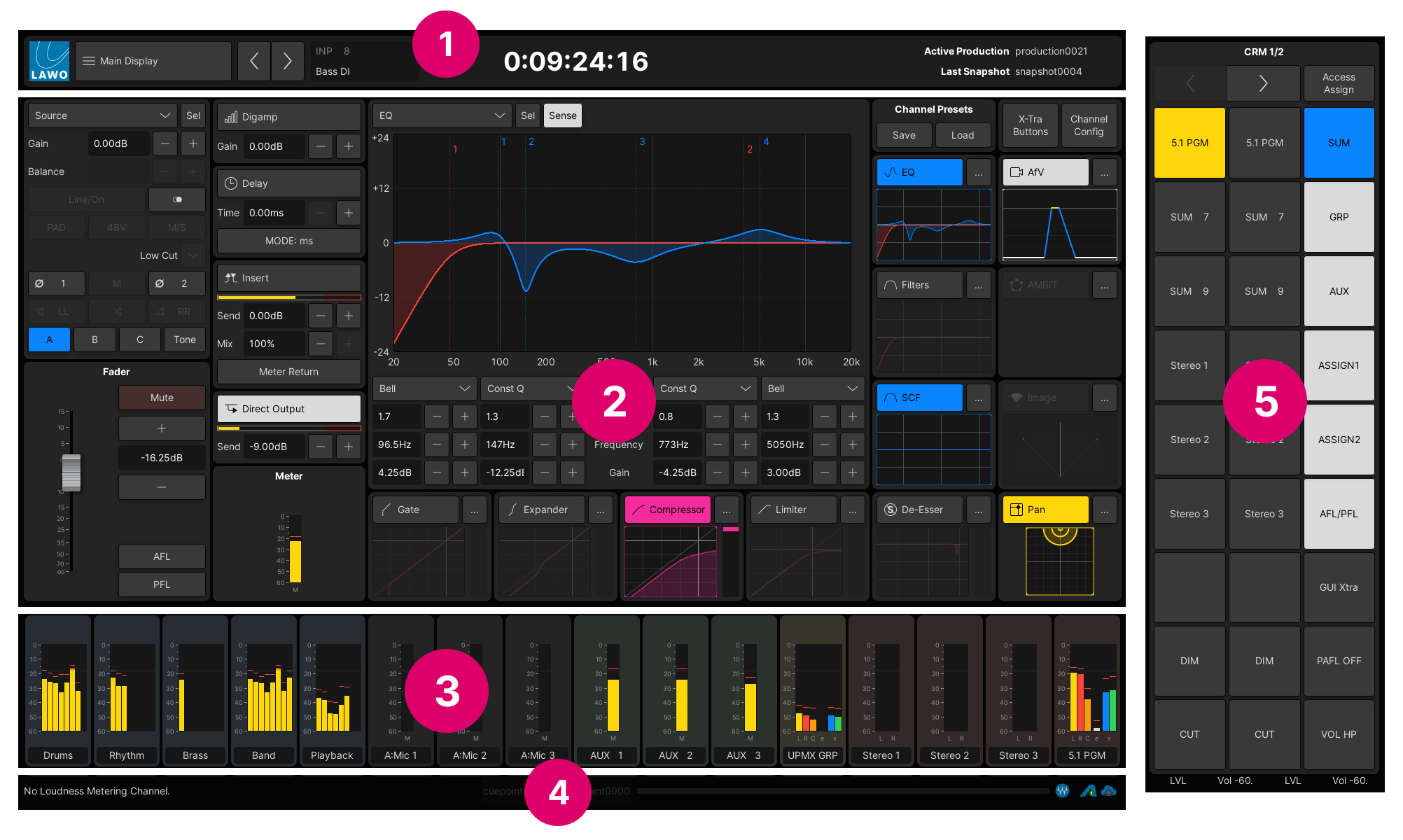Image resolution: width=1403 pixels, height=840 pixels.
Task: Open the Main Display menu
Action: coord(153,61)
